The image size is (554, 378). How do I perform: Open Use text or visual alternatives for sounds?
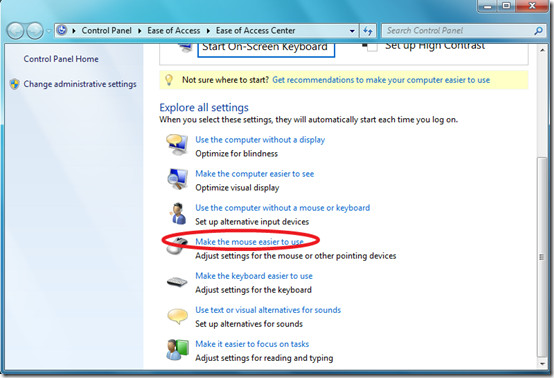point(268,310)
